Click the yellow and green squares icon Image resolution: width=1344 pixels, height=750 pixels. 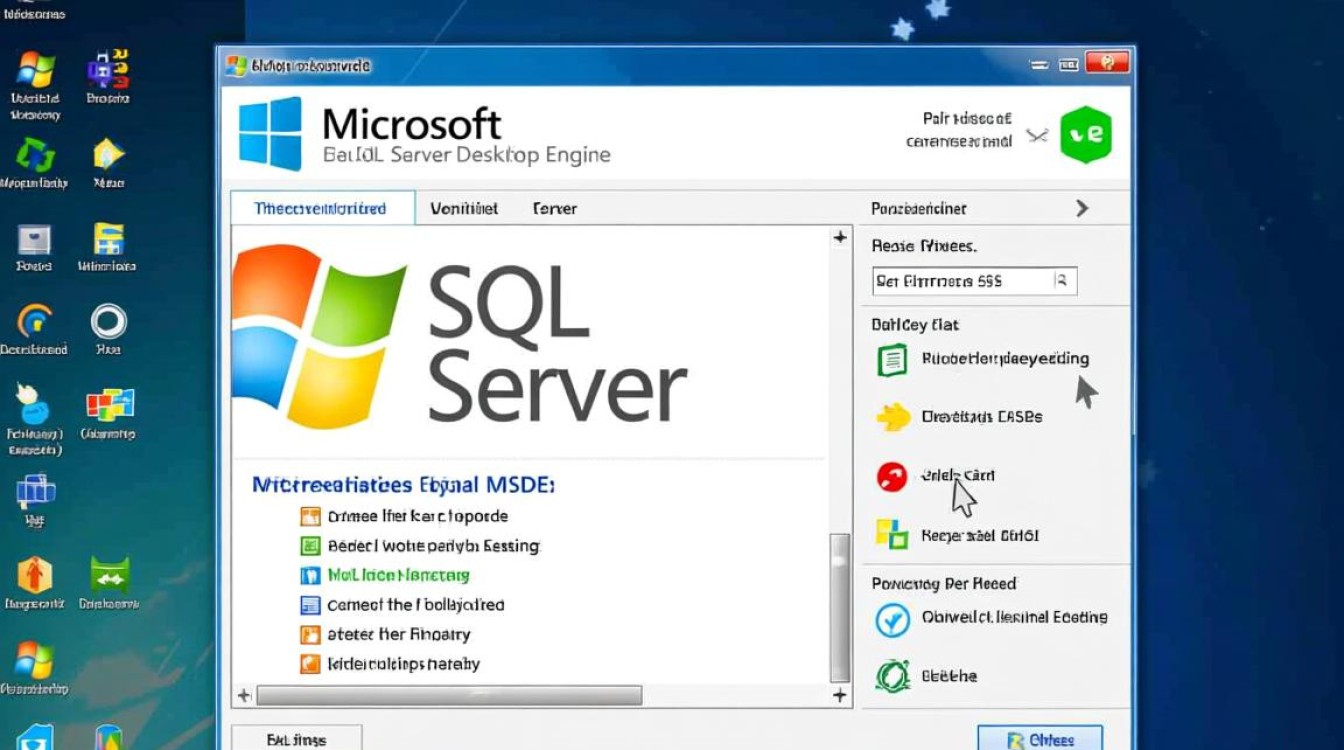coord(891,535)
